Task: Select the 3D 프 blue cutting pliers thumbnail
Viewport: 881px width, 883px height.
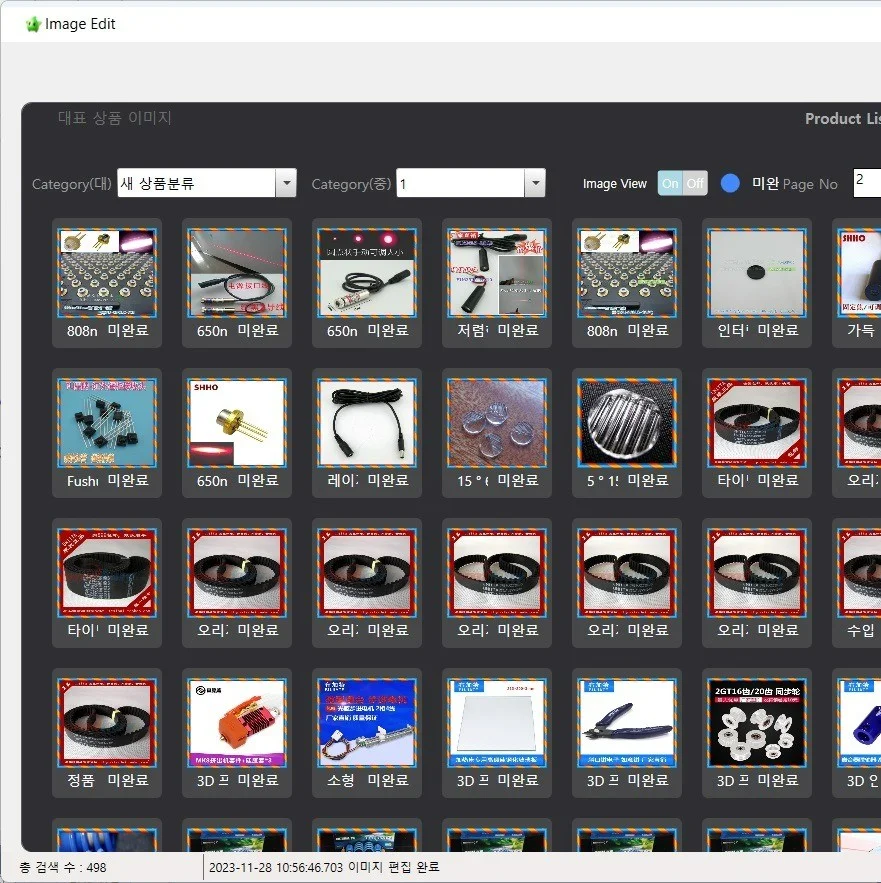Action: point(627,723)
